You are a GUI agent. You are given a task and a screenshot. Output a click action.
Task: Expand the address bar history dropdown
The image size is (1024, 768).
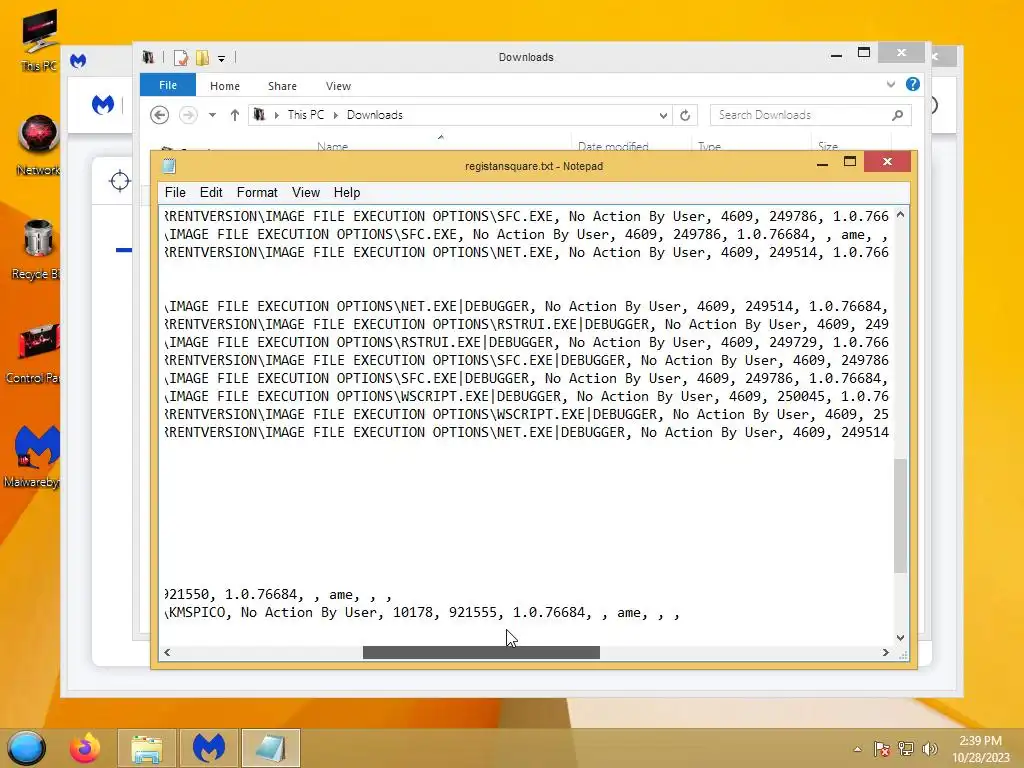pyautogui.click(x=663, y=116)
